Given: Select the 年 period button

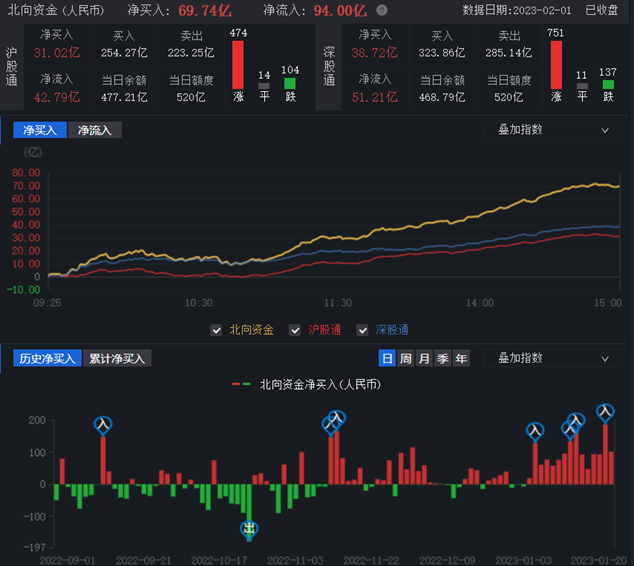Looking at the screenshot, I should [x=461, y=358].
